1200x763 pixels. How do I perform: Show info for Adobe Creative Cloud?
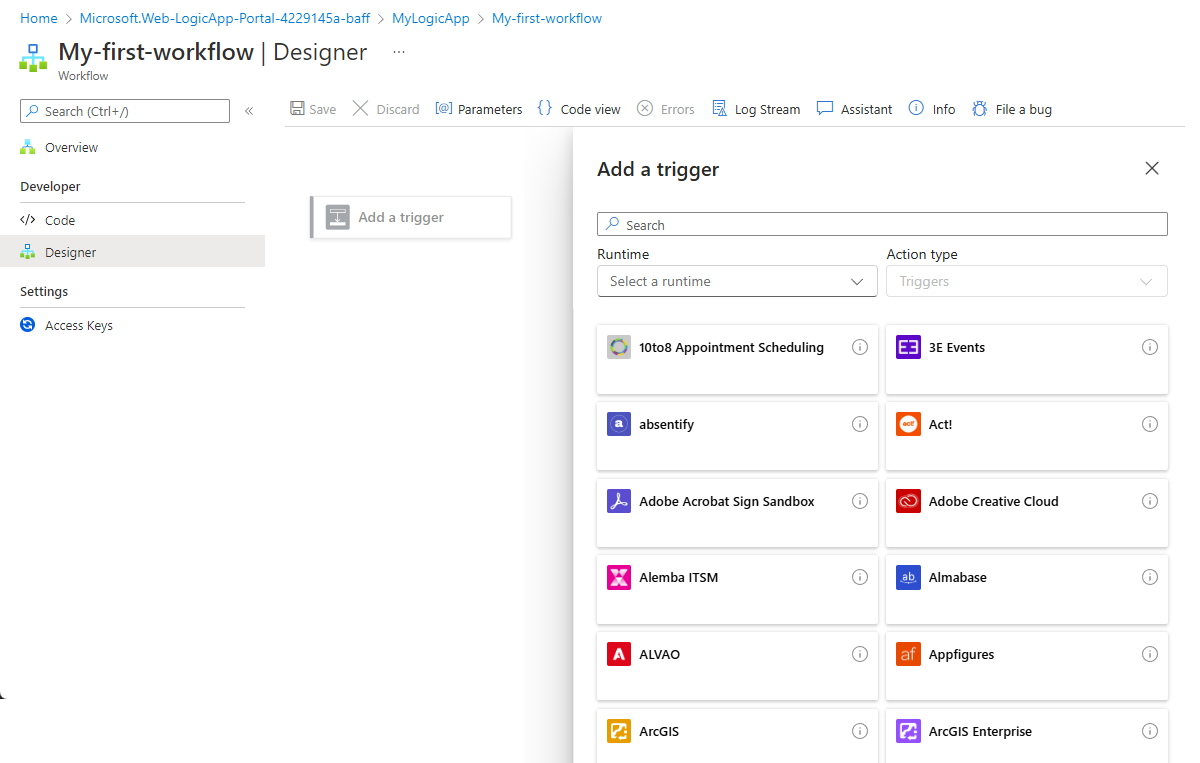(1150, 501)
